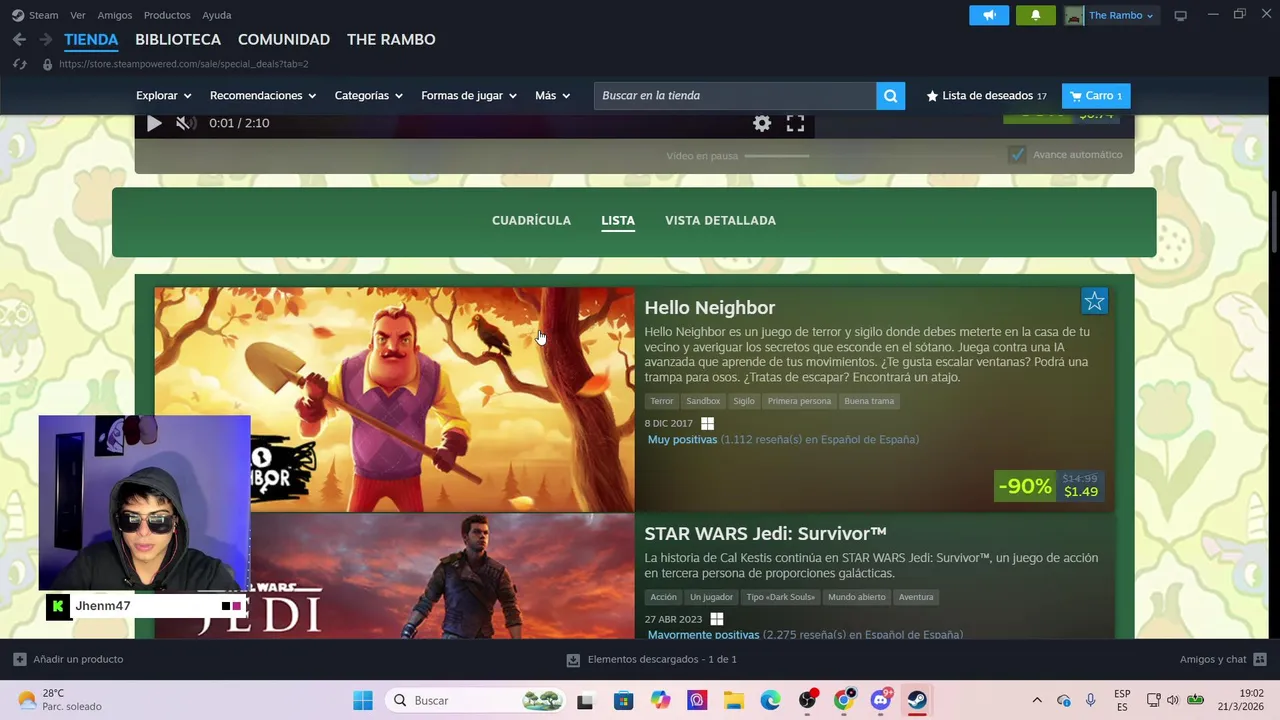The height and width of the screenshot is (720, 1280).
Task: Open the Amigos menu
Action: click(115, 15)
